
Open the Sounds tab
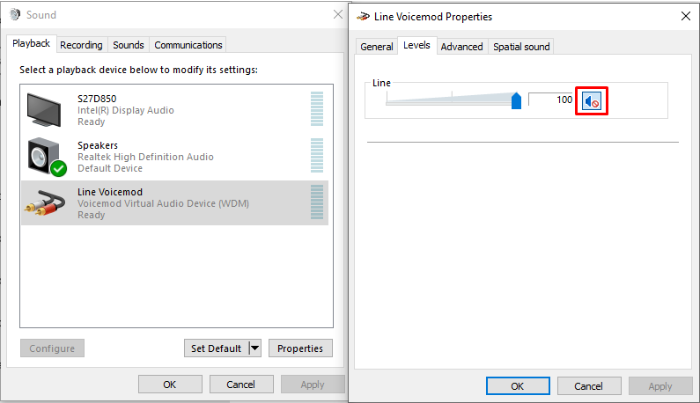128,45
